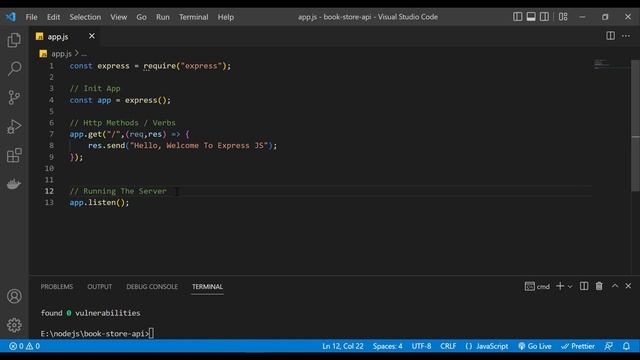Toggle secondary side bar layout icon
This screenshot has height=360, width=640.
(544, 17)
